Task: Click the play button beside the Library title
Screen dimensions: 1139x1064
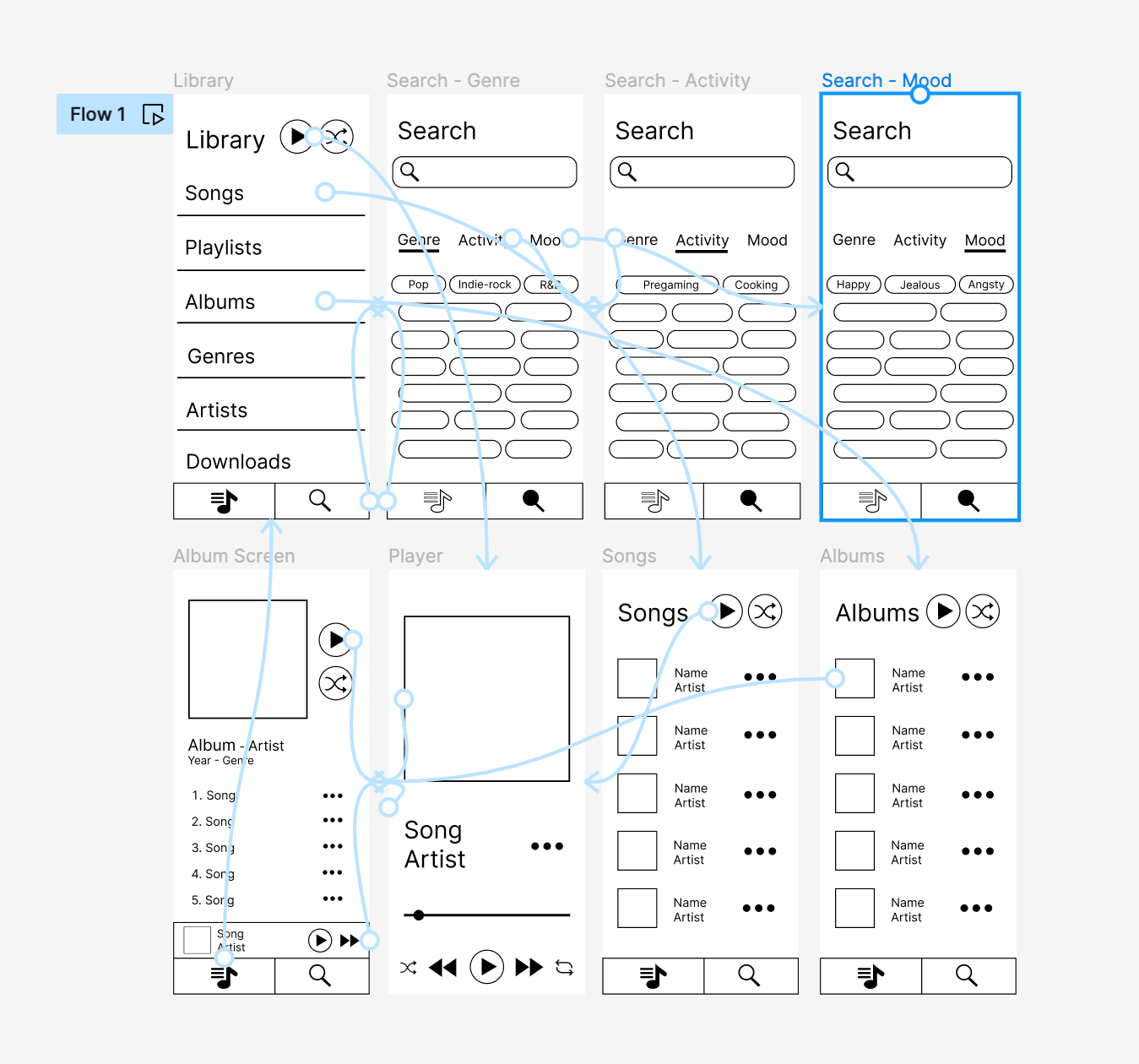Action: point(296,136)
